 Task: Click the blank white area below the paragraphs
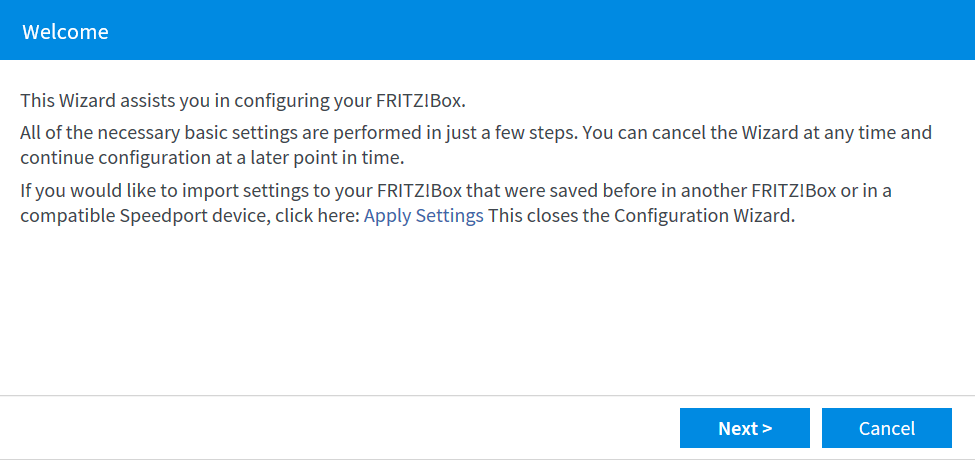488,311
